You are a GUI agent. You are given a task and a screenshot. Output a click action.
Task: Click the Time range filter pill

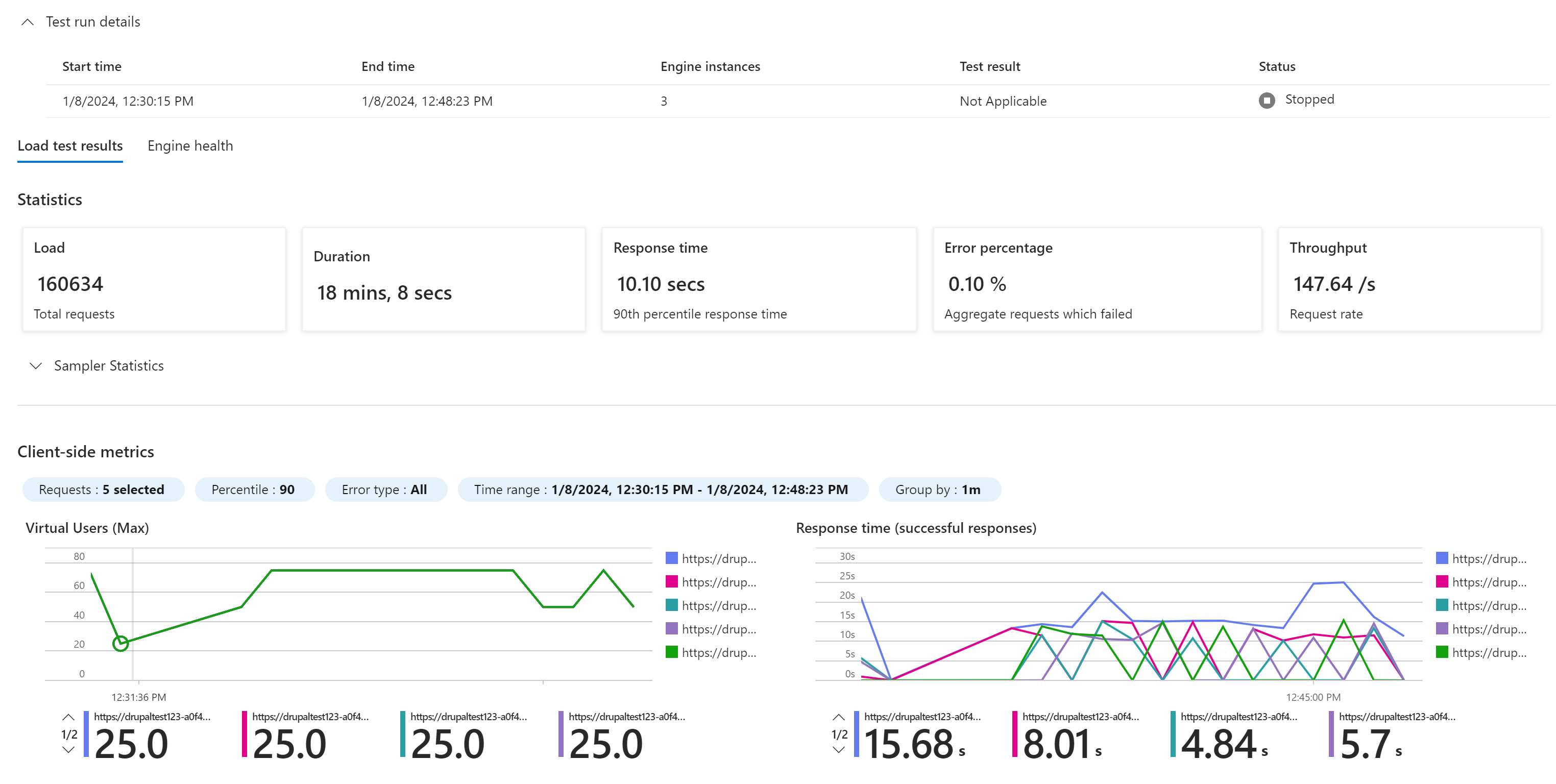[x=662, y=489]
